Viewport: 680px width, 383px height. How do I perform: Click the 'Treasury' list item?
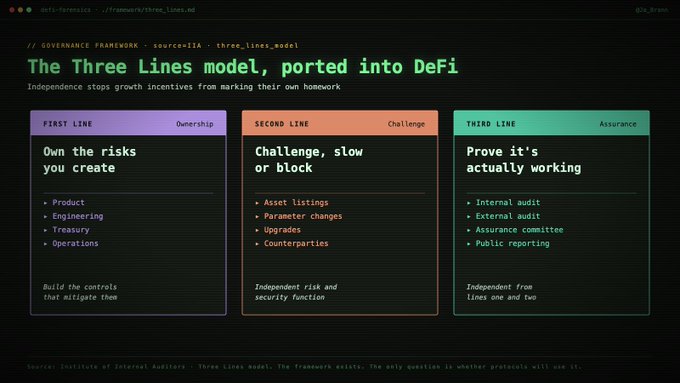coord(71,230)
